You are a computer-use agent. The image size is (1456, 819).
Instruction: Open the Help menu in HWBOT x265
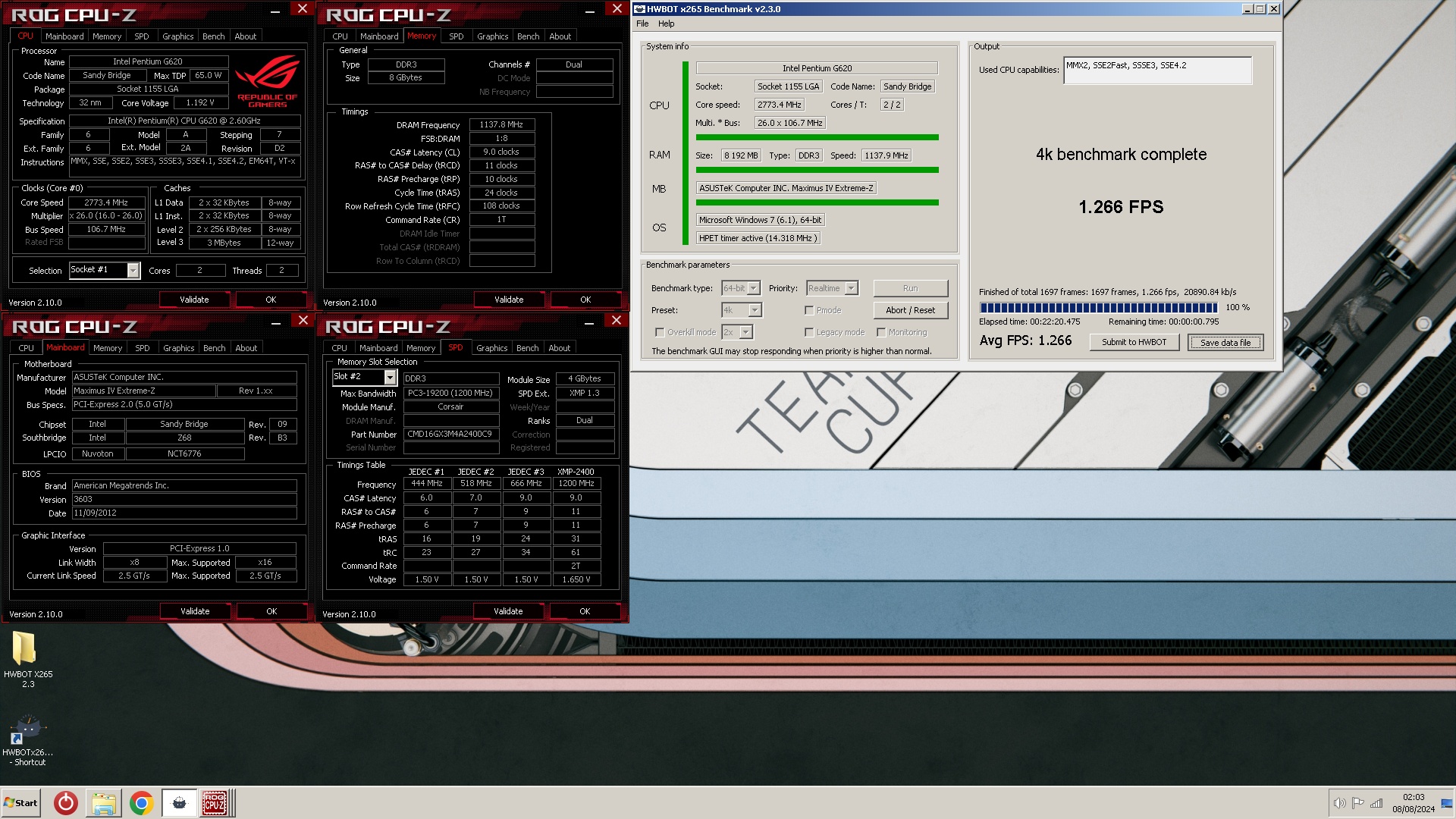tap(666, 24)
